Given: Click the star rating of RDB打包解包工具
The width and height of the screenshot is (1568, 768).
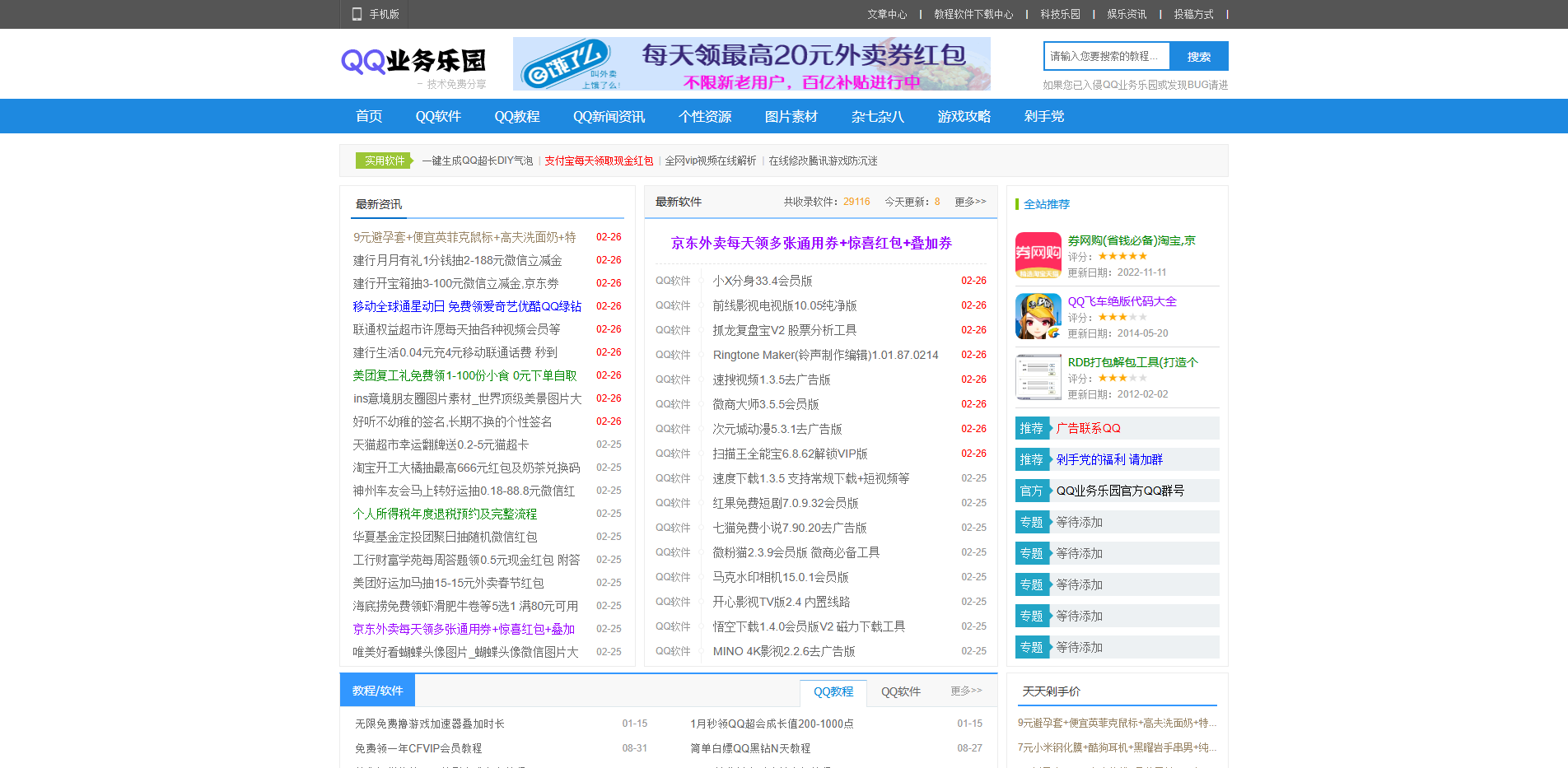Looking at the screenshot, I should tap(1122, 377).
